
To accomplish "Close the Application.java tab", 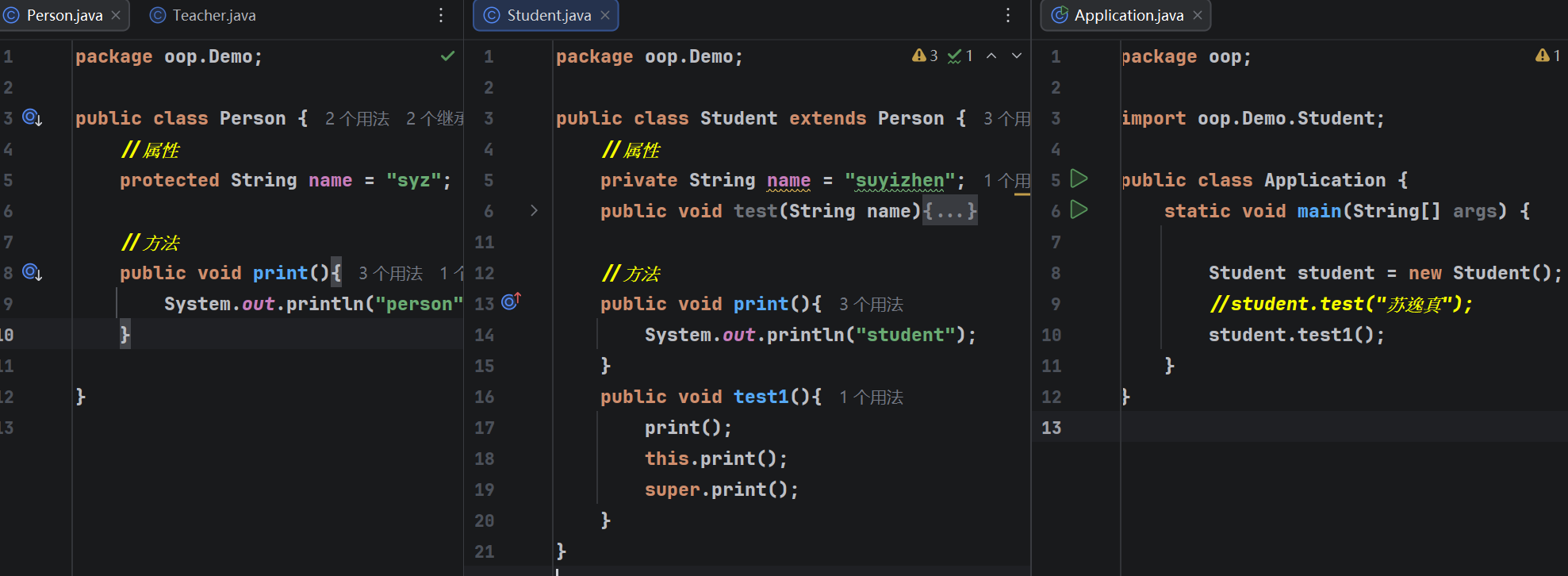I will [x=1198, y=15].
